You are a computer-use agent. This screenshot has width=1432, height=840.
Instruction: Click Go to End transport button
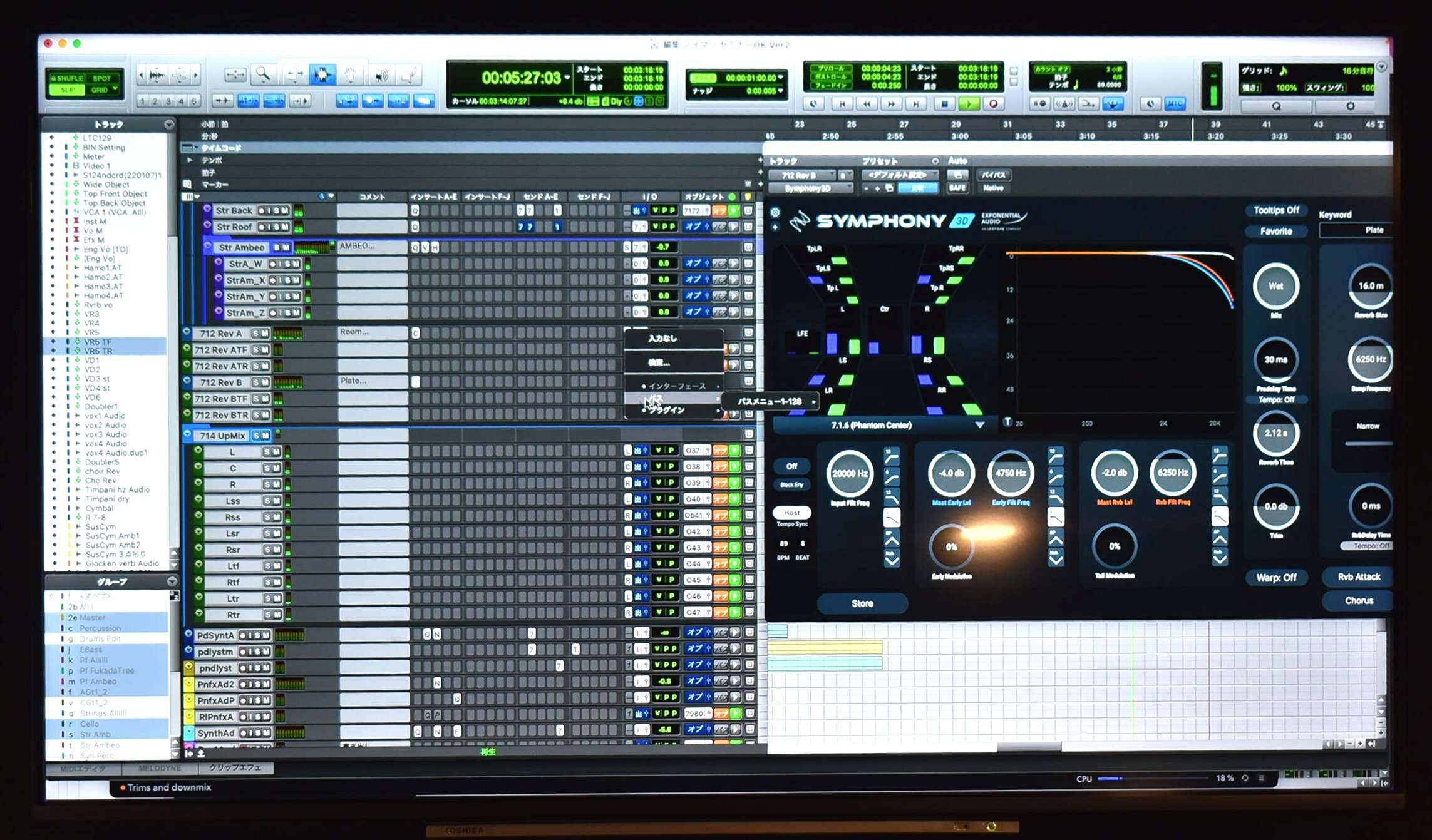[916, 104]
